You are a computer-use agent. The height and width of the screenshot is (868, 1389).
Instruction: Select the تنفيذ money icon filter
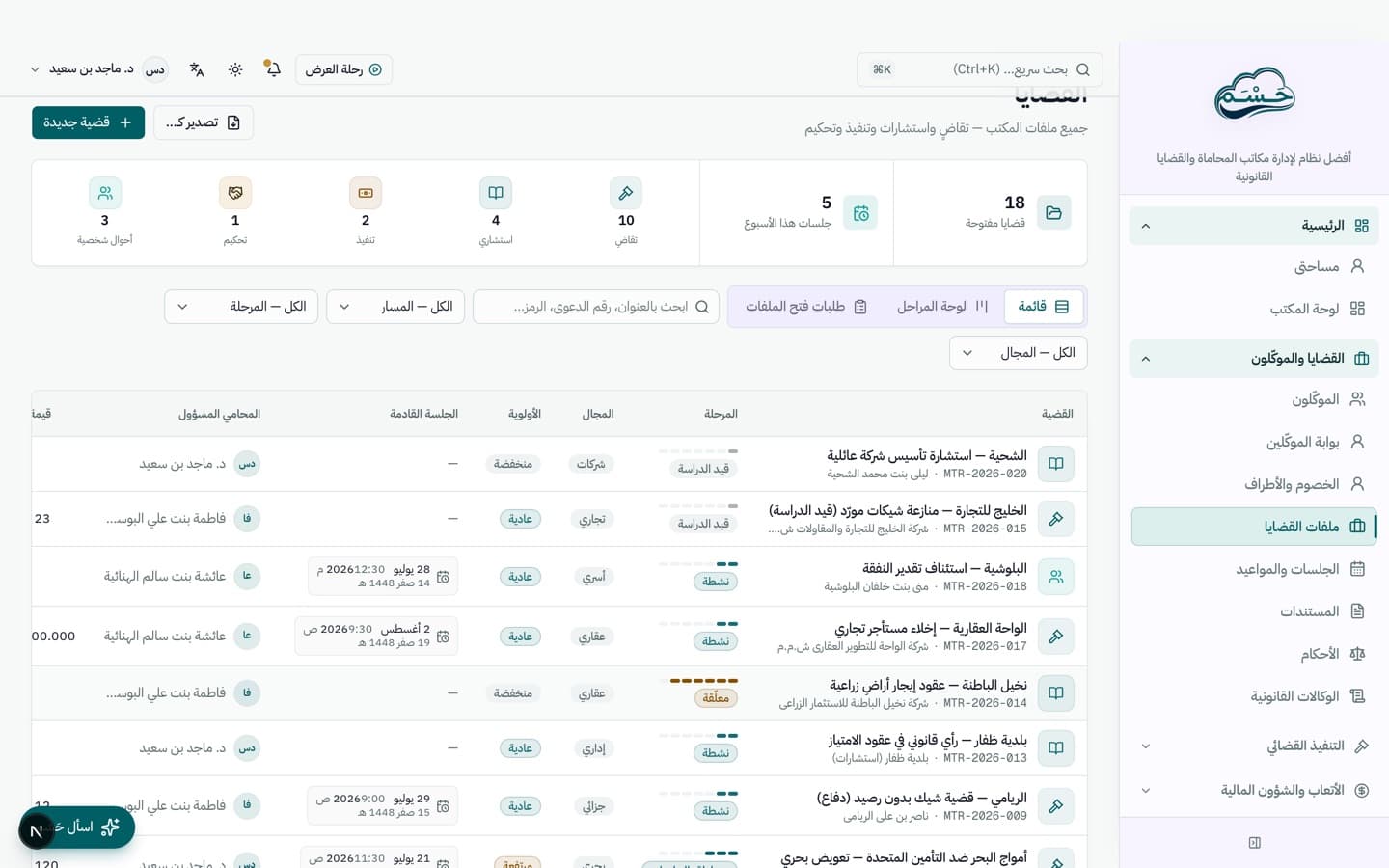[x=366, y=193]
